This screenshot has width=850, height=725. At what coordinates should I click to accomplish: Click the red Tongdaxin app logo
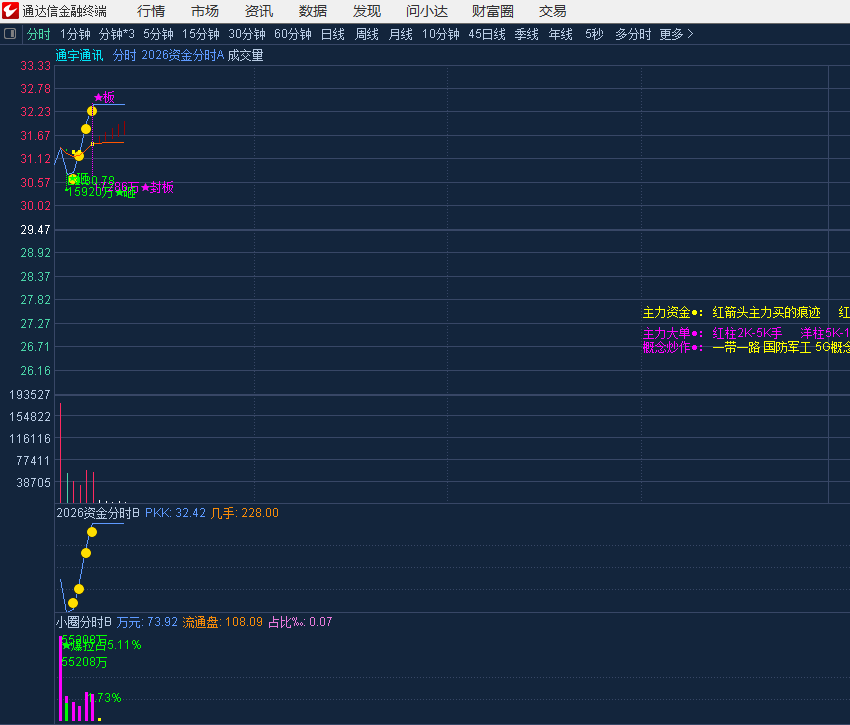pos(11,11)
